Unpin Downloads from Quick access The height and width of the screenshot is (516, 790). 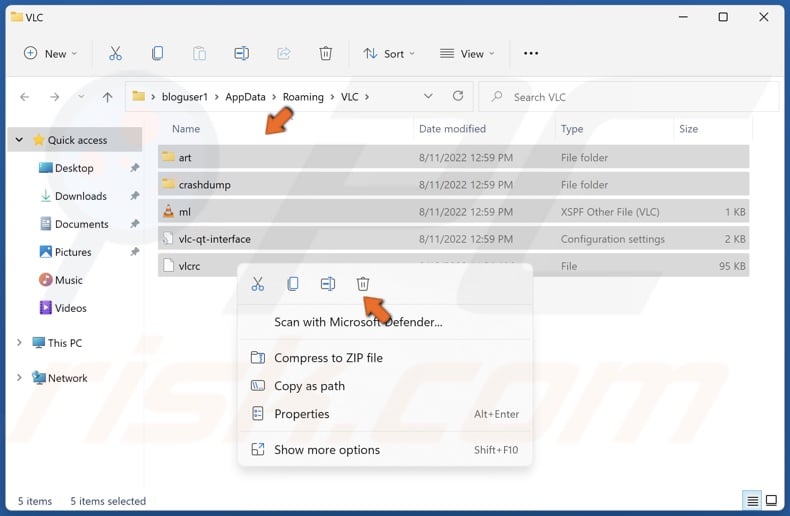[135, 196]
